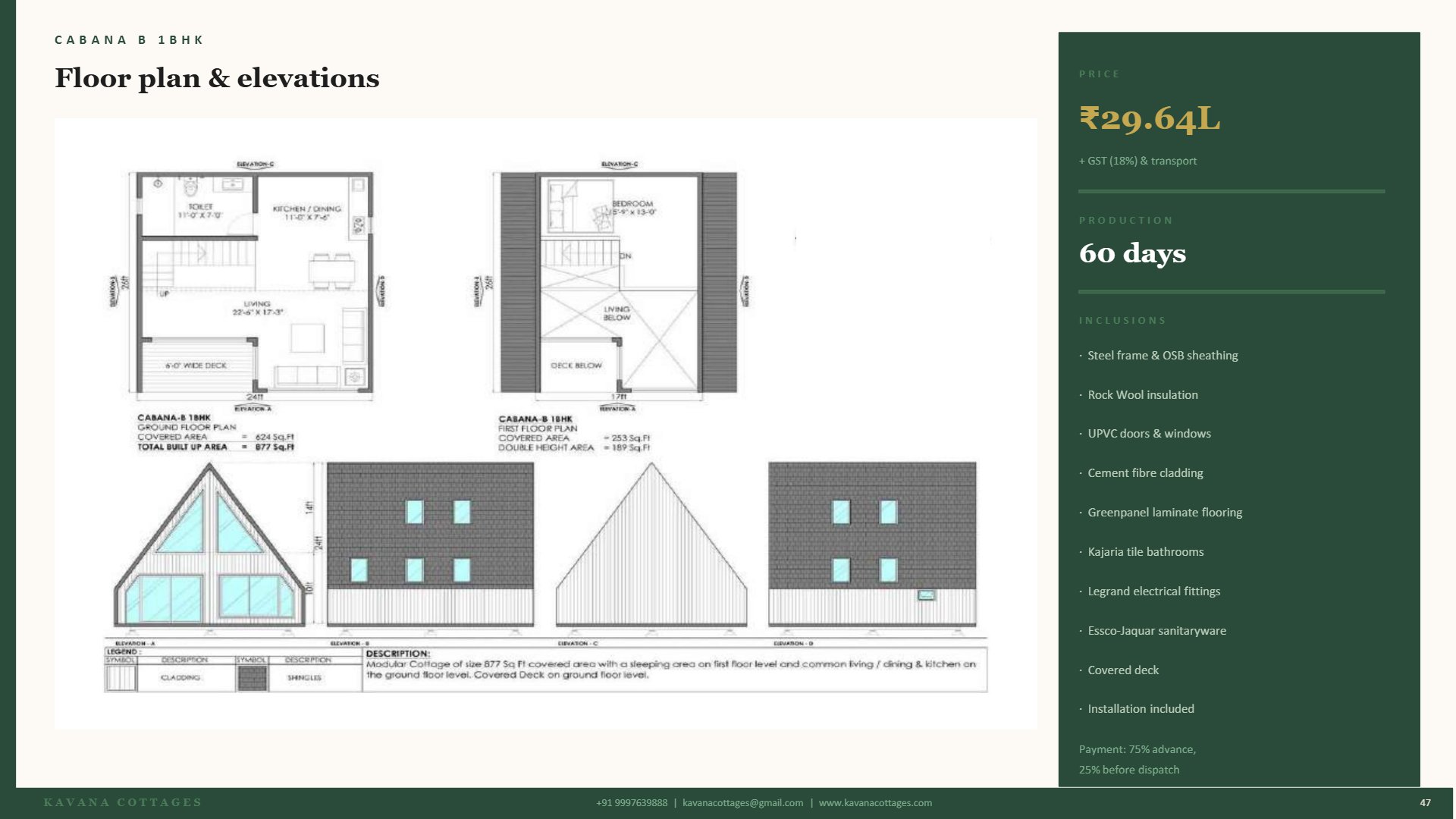Click the 'FIRST FLOOR PLAN' caption
Screen dimensions: 1456x819
coord(538,428)
